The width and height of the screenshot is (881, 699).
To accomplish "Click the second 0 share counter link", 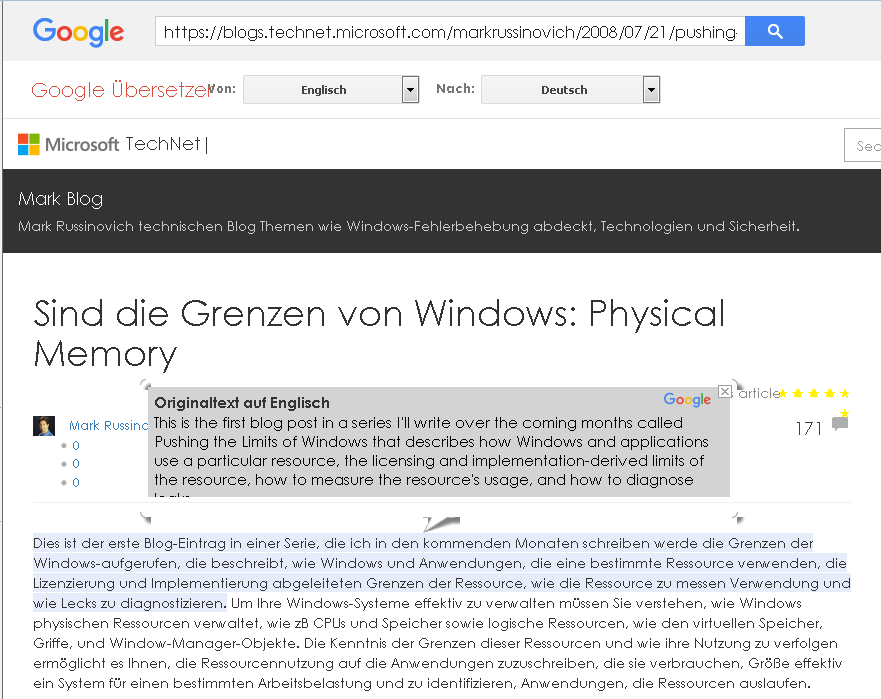I will (76, 464).
